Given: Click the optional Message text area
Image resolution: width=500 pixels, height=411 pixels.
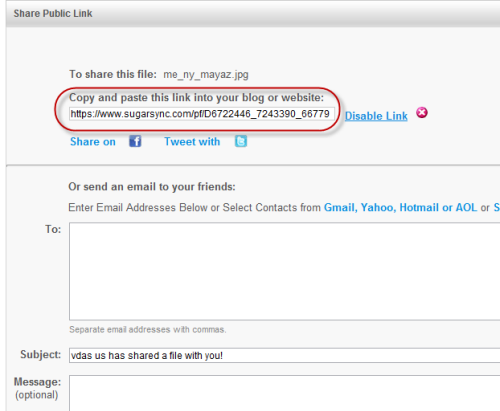Looking at the screenshot, I should (x=284, y=393).
